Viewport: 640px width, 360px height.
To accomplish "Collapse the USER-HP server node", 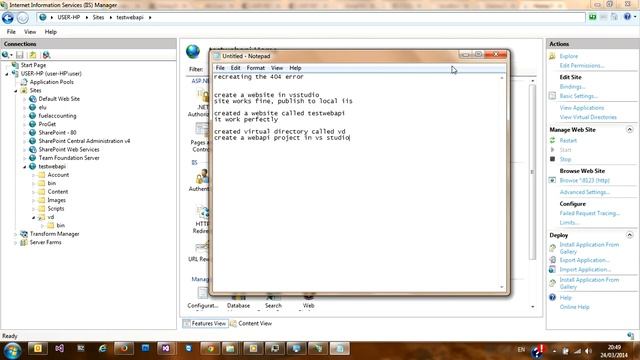I will 7,74.
